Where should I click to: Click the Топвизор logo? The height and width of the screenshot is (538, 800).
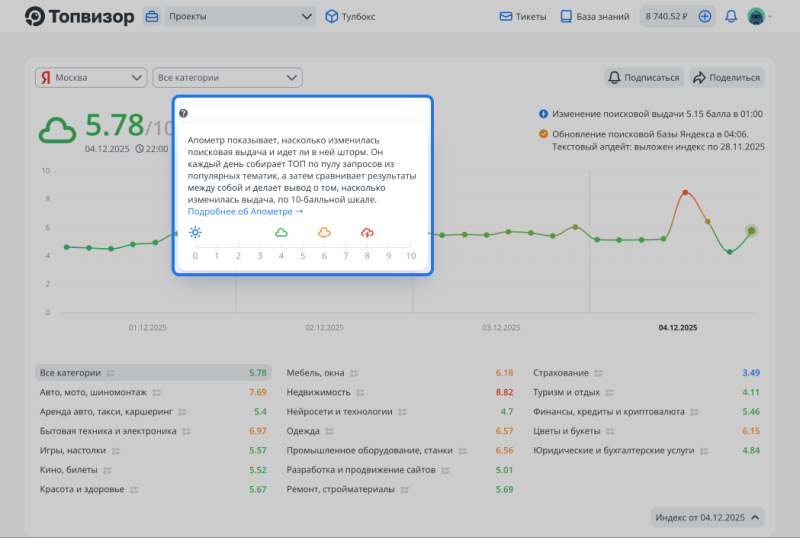[x=80, y=16]
